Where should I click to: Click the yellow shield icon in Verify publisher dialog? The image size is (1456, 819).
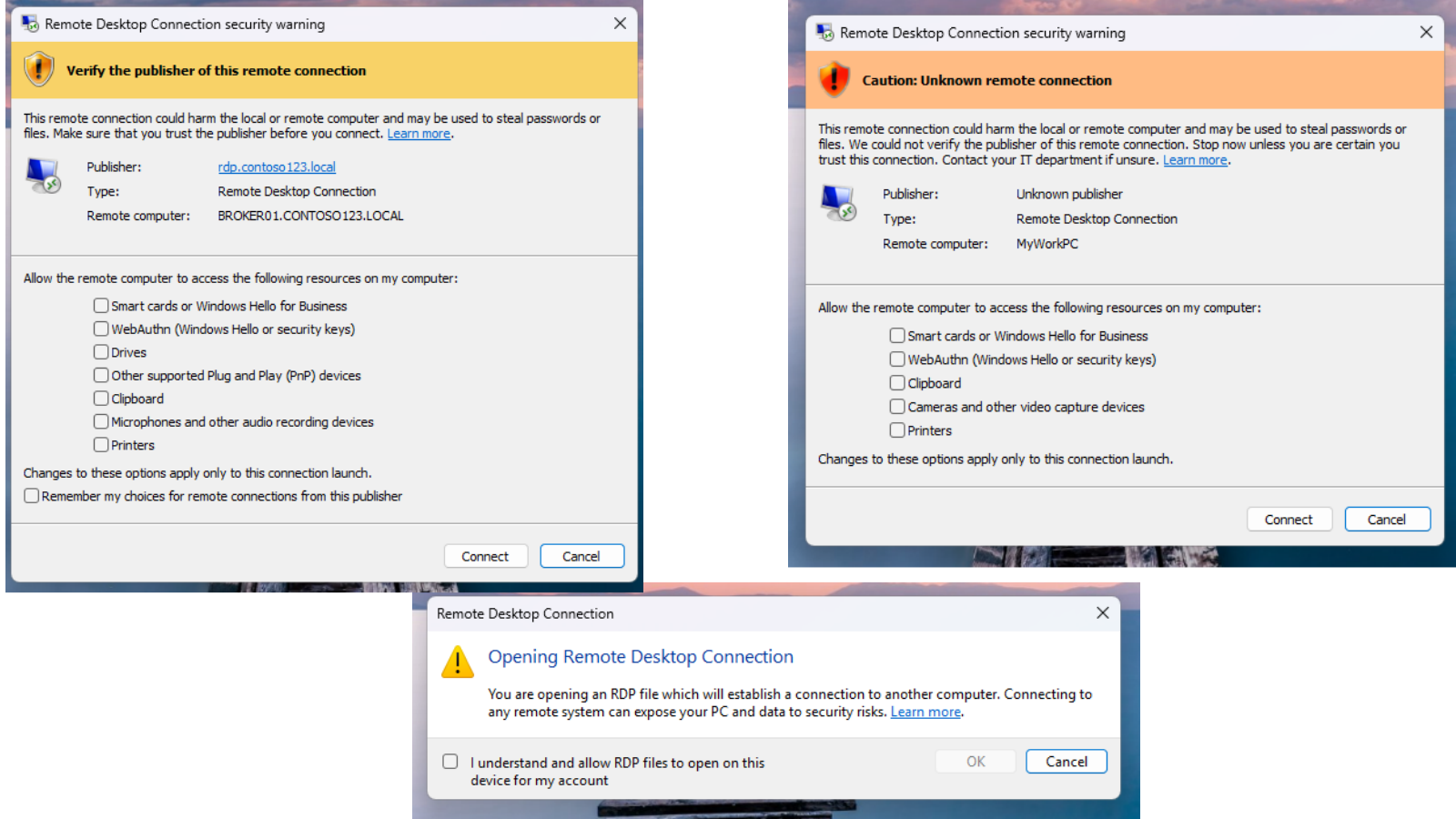pyautogui.click(x=38, y=69)
